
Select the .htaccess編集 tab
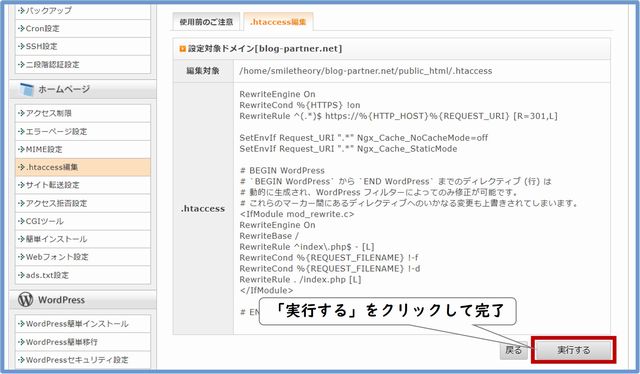[278, 22]
